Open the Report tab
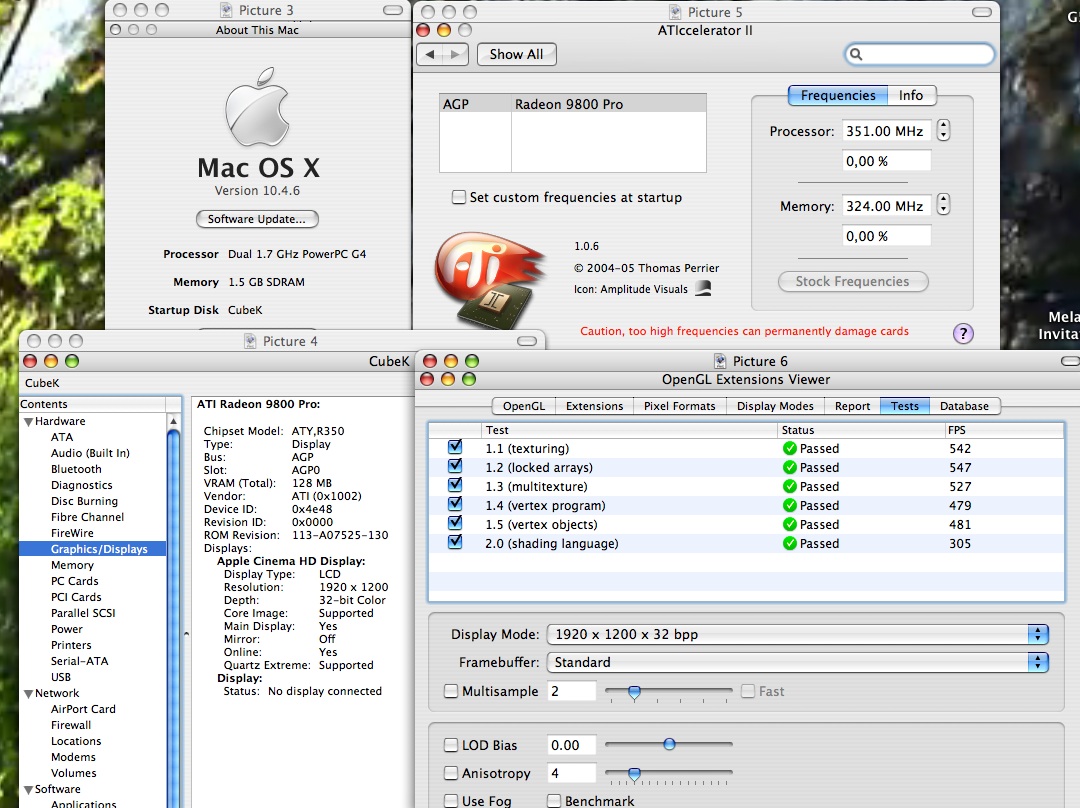 click(852, 406)
